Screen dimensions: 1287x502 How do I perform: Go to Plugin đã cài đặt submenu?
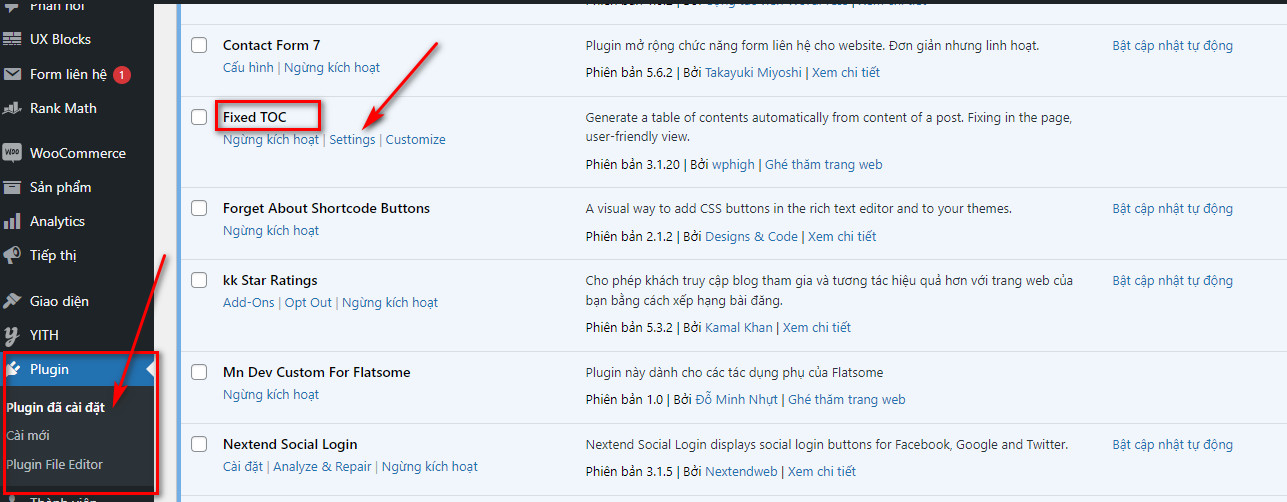(55, 407)
